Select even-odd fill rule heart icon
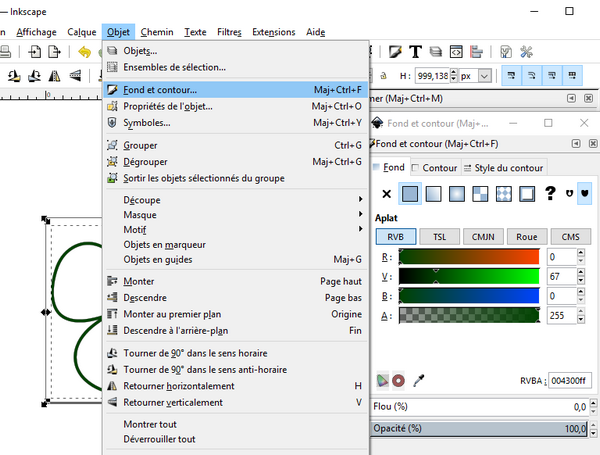This screenshot has width=600, height=455. 569,193
